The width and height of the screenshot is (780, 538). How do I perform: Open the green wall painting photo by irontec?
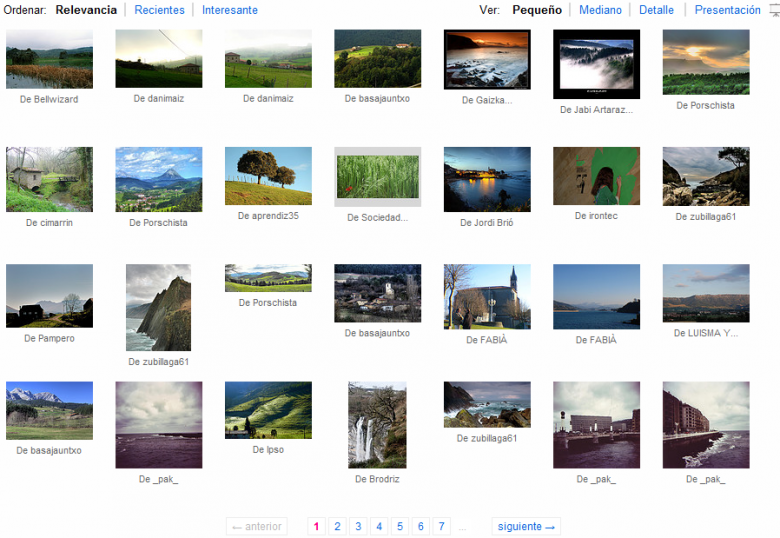coord(596,176)
